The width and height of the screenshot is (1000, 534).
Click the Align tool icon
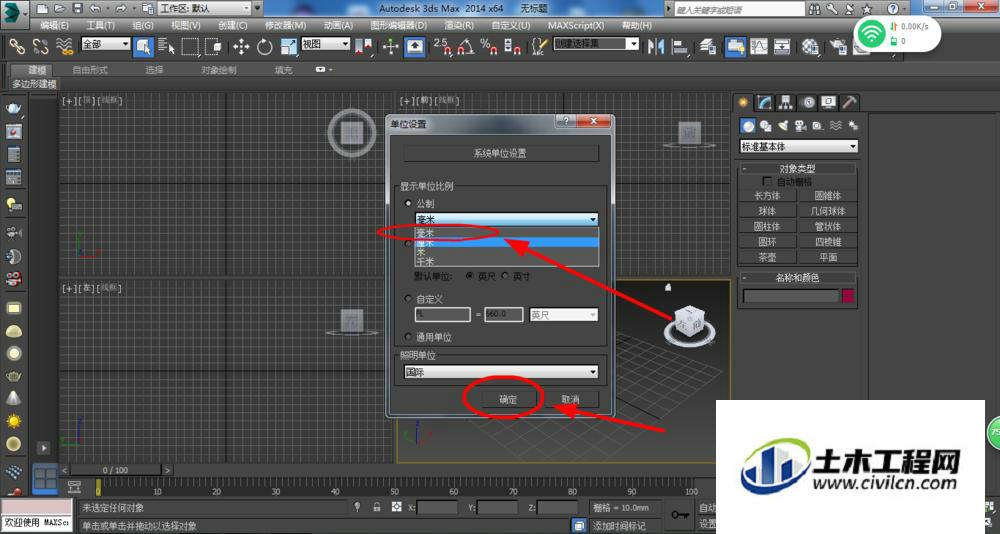[680, 46]
